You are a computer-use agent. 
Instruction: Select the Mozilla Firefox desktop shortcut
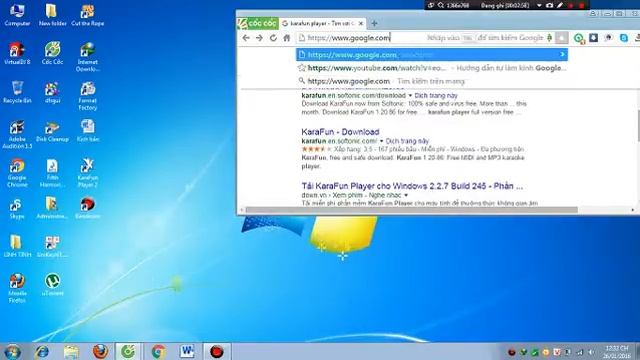point(17,288)
